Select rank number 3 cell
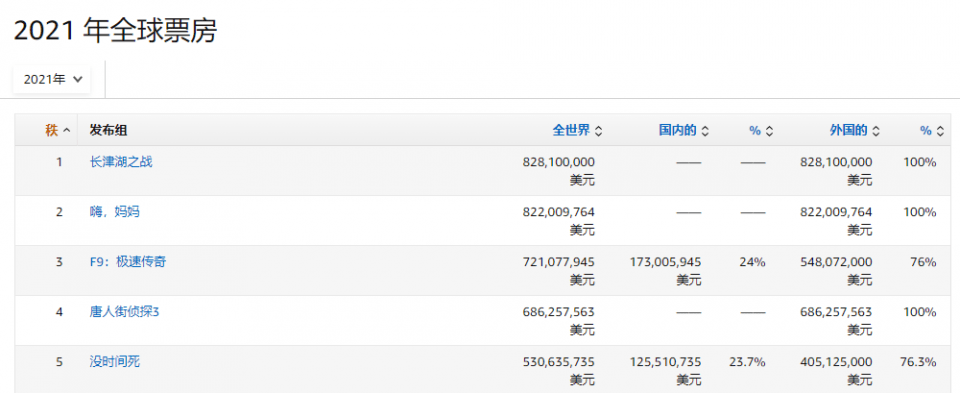 click(x=59, y=262)
